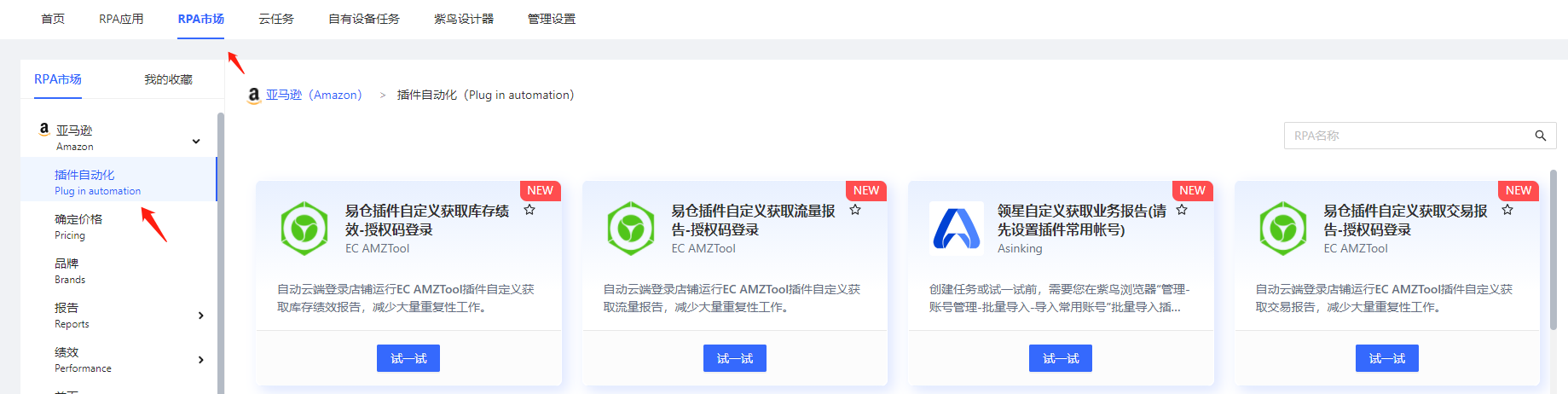1568x394 pixels.
Task: Click Asinking logo on 领星 card
Action: (957, 229)
